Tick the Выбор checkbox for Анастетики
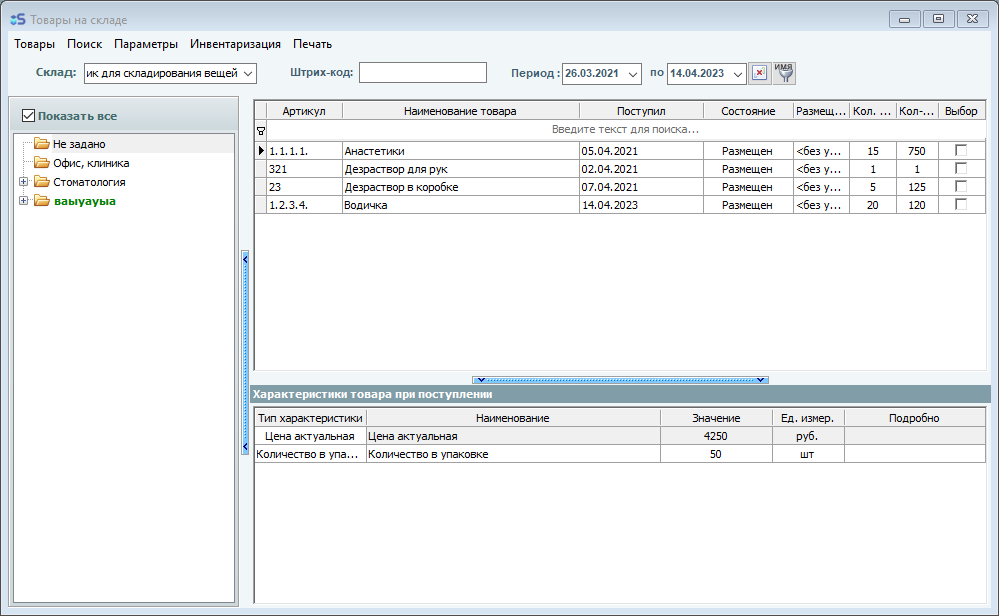The width and height of the screenshot is (999, 616). [961, 150]
